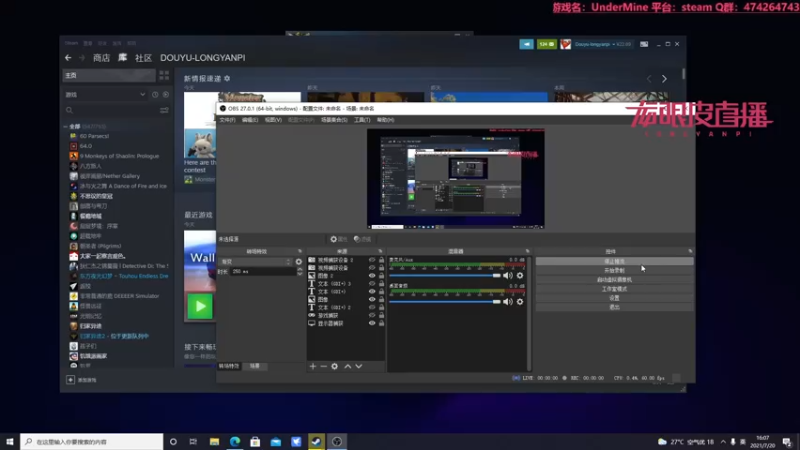Adjust the microphone/Aux volume slider
This screenshot has width=800, height=450.
coord(445,276)
